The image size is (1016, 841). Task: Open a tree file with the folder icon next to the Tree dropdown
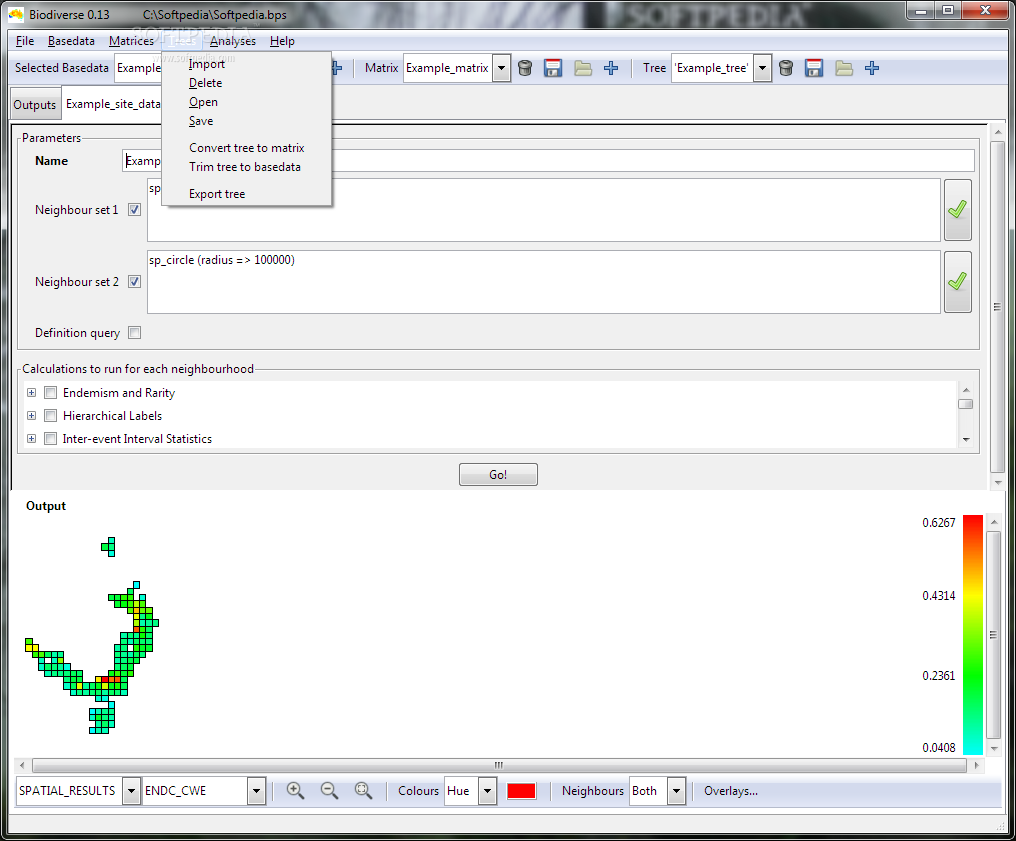(844, 68)
